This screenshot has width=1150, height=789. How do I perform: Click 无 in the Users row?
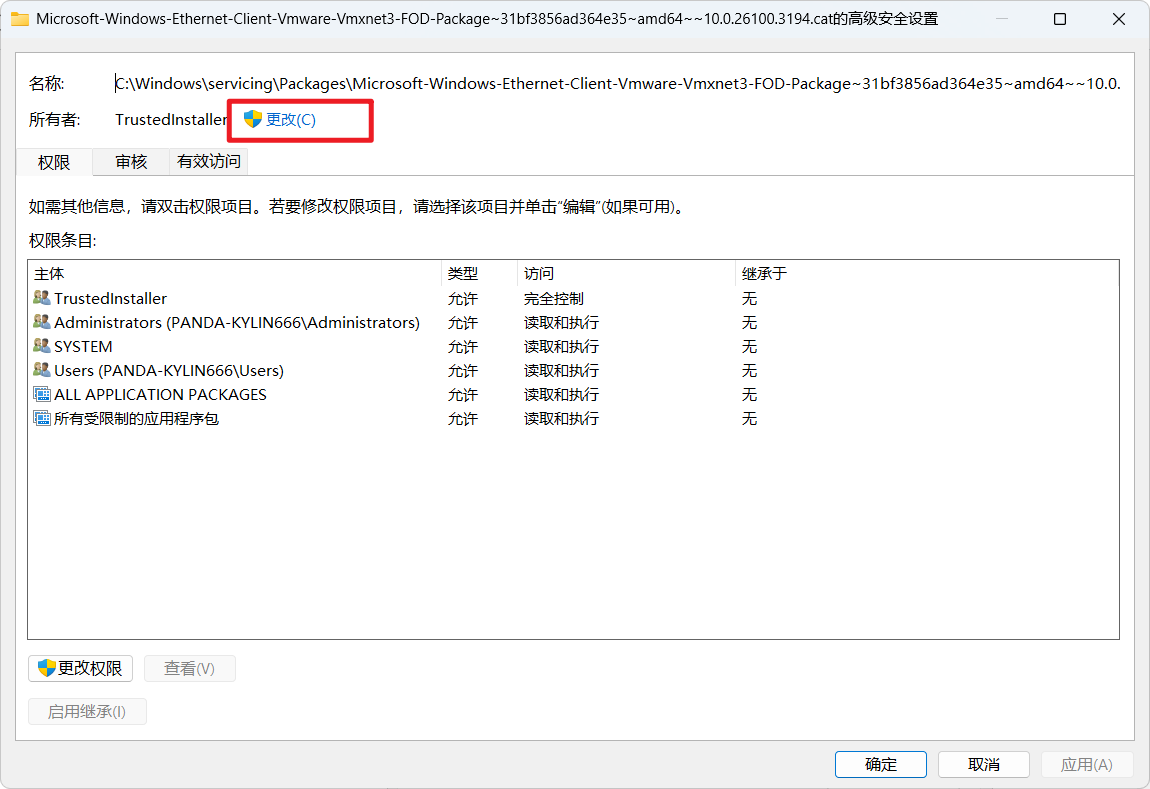749,371
